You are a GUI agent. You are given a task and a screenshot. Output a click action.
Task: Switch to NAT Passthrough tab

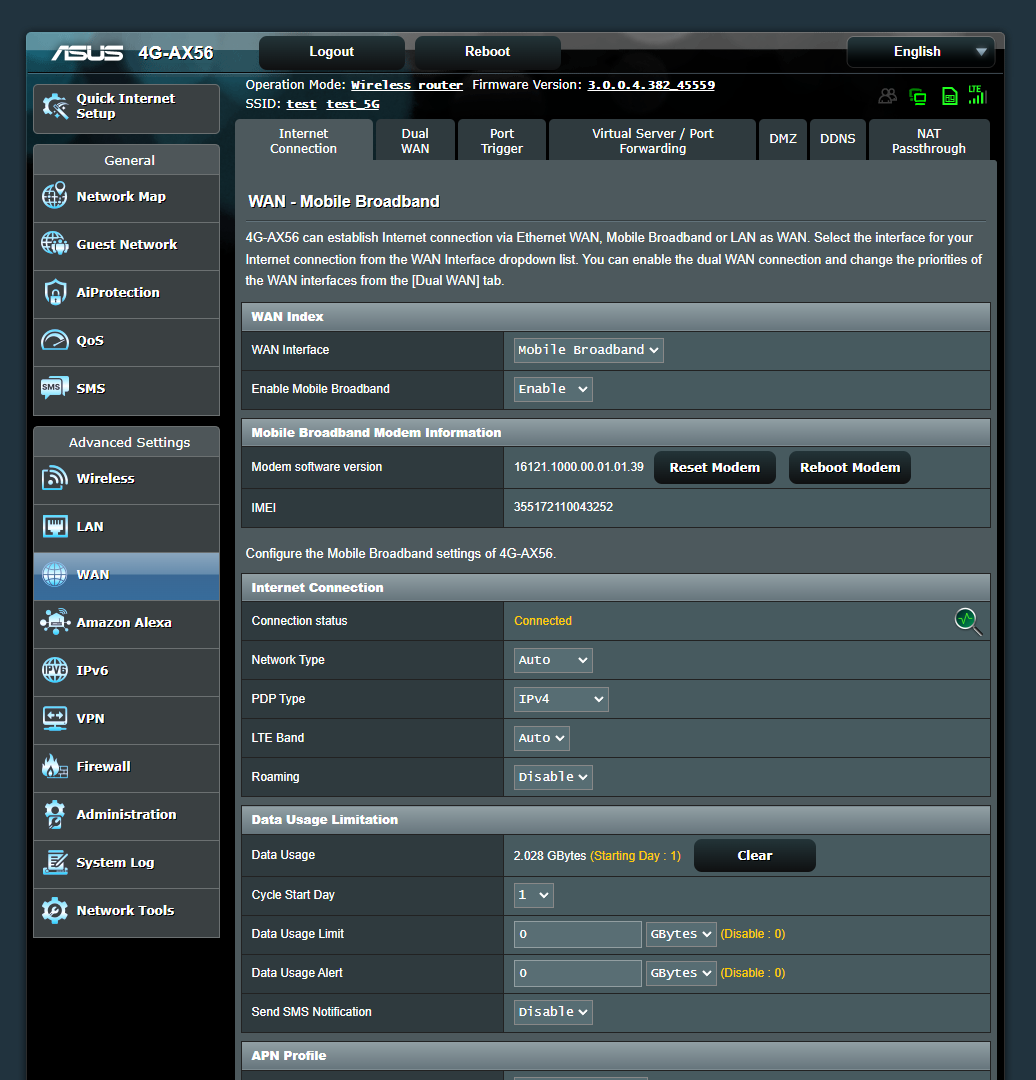(x=929, y=141)
